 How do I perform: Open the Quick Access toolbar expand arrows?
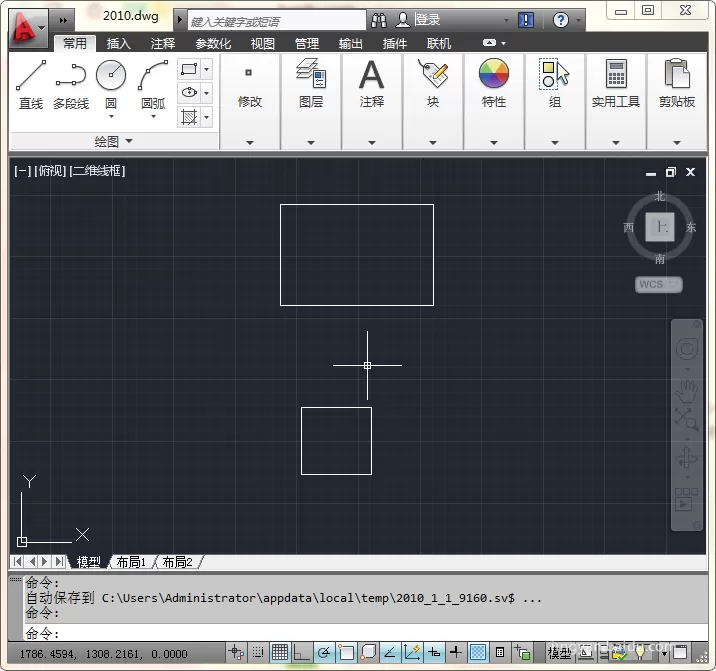63,20
